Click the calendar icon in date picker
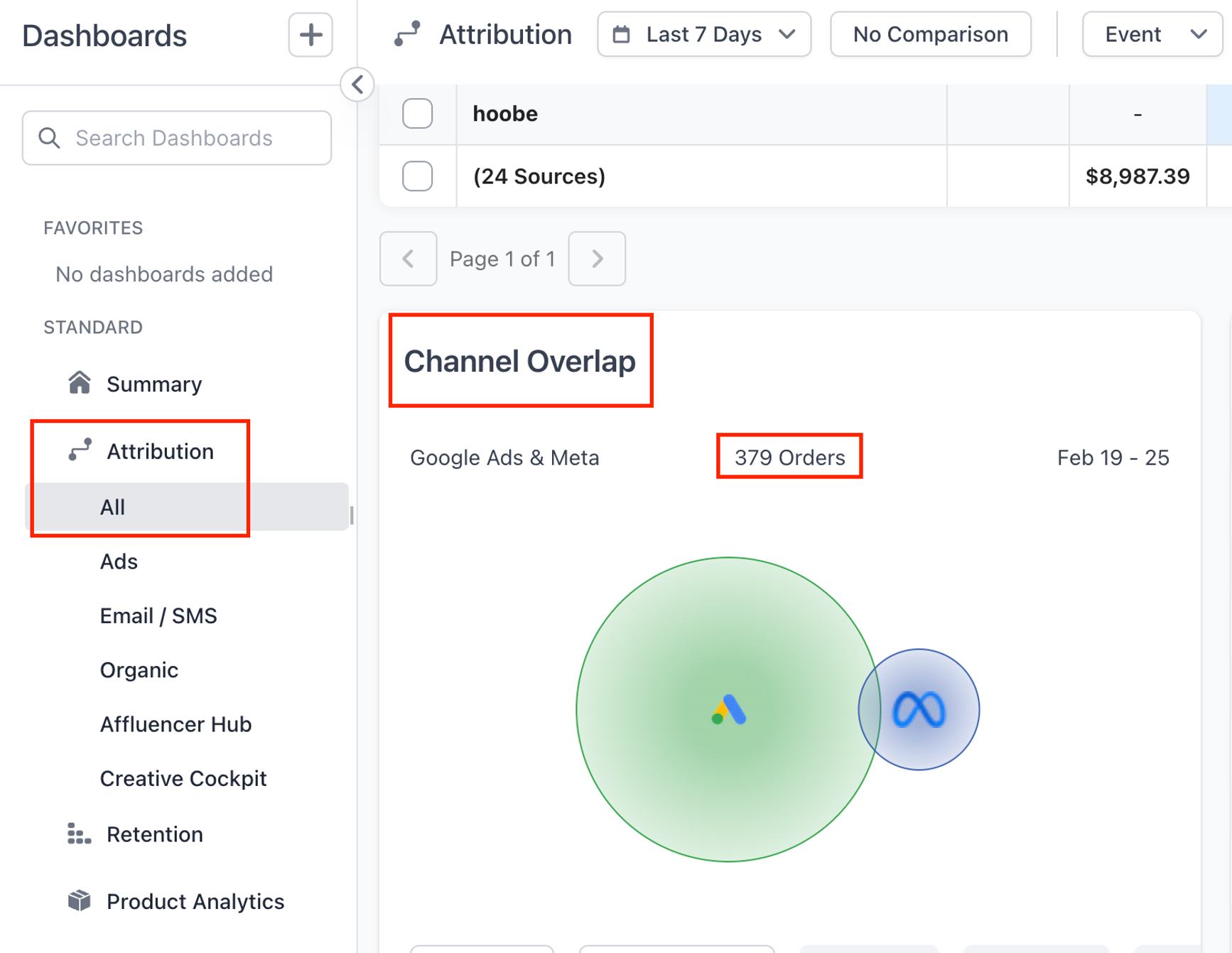This screenshot has height=953, width=1232. point(622,34)
